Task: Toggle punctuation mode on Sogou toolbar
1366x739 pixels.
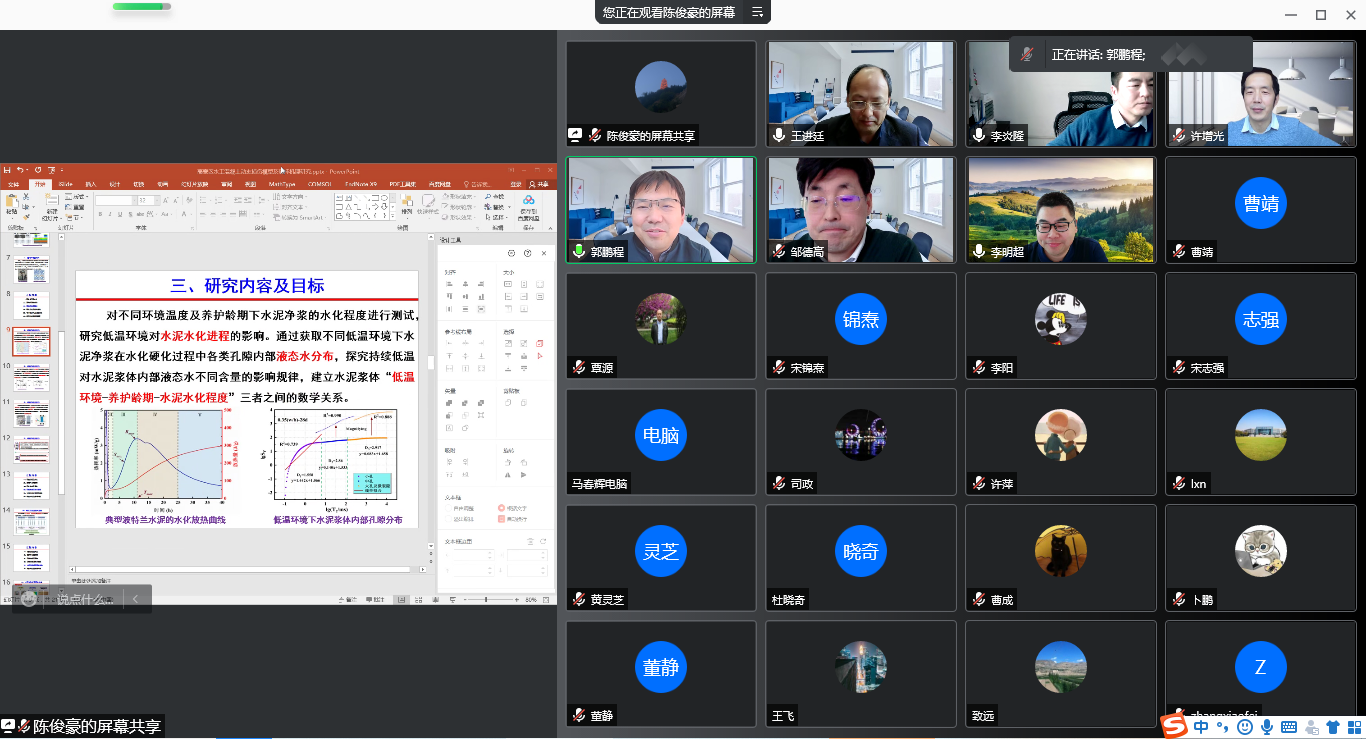Action: coord(1224,727)
